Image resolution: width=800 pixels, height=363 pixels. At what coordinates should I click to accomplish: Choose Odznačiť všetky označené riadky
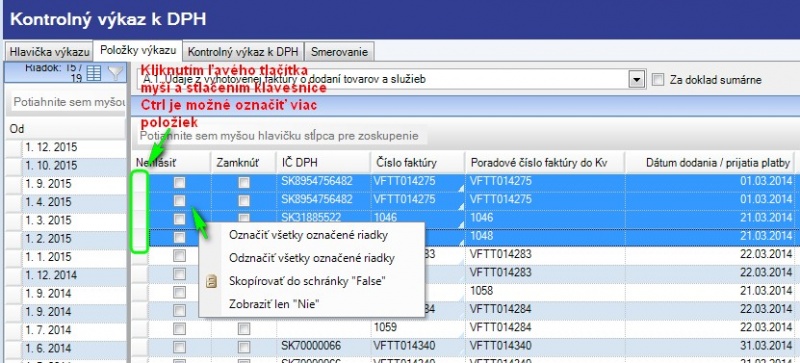point(312,258)
